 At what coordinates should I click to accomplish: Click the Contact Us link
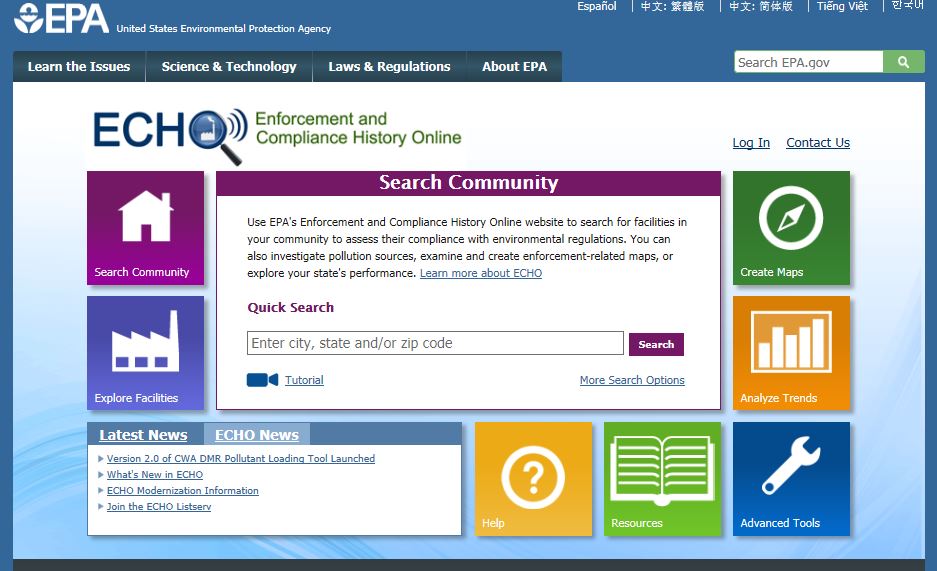[x=818, y=143]
